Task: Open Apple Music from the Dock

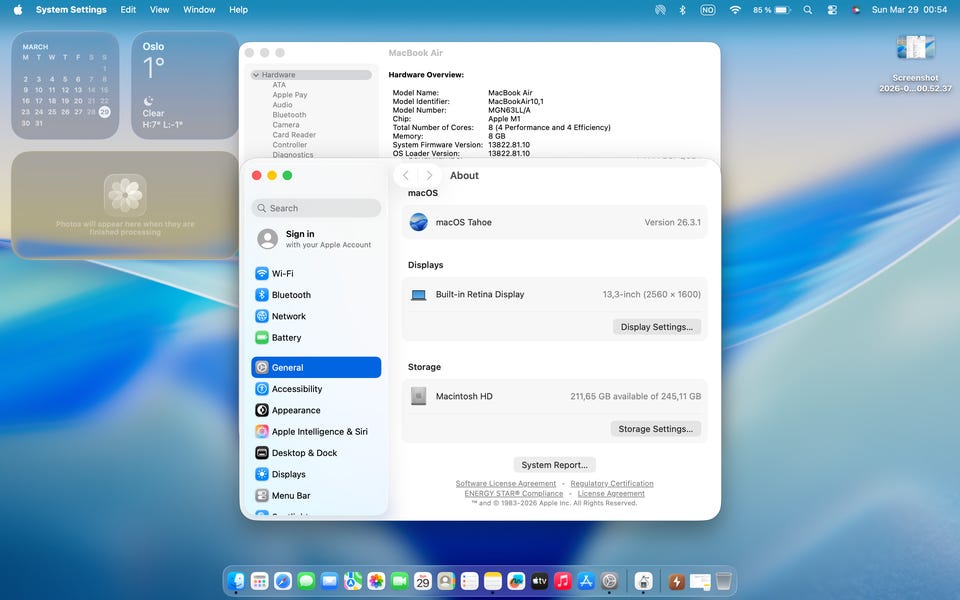Action: tap(563, 581)
